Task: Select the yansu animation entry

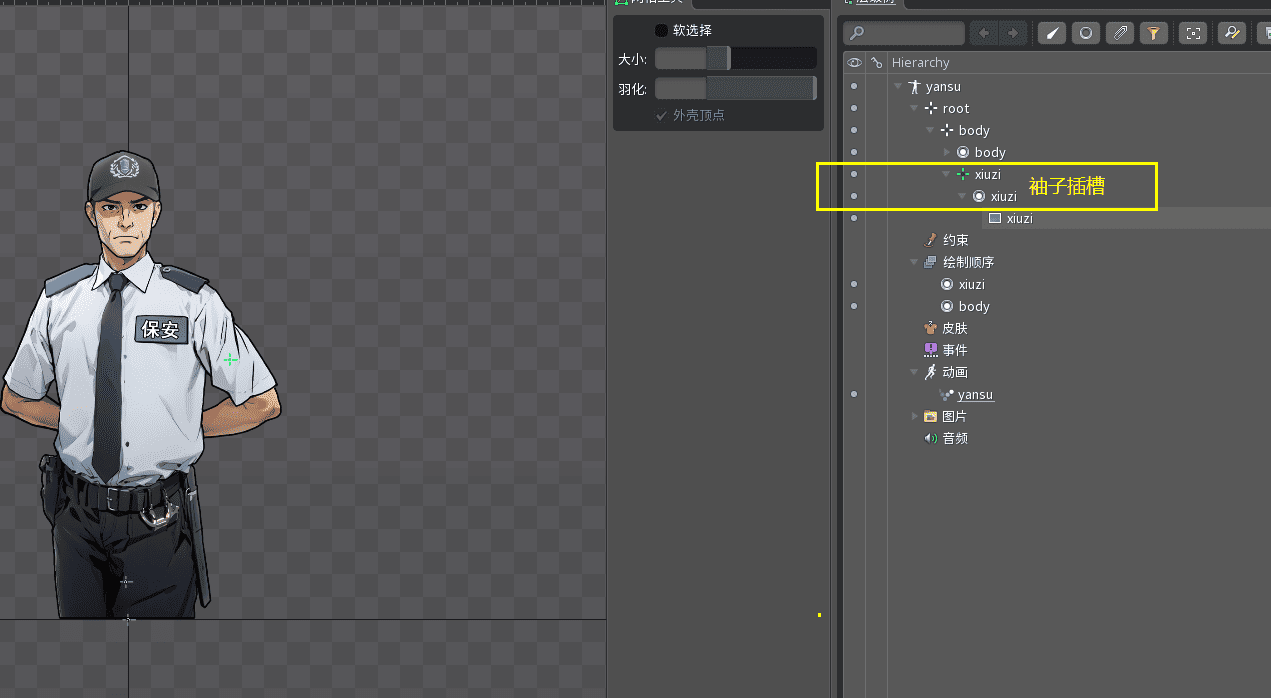Action: pos(974,394)
